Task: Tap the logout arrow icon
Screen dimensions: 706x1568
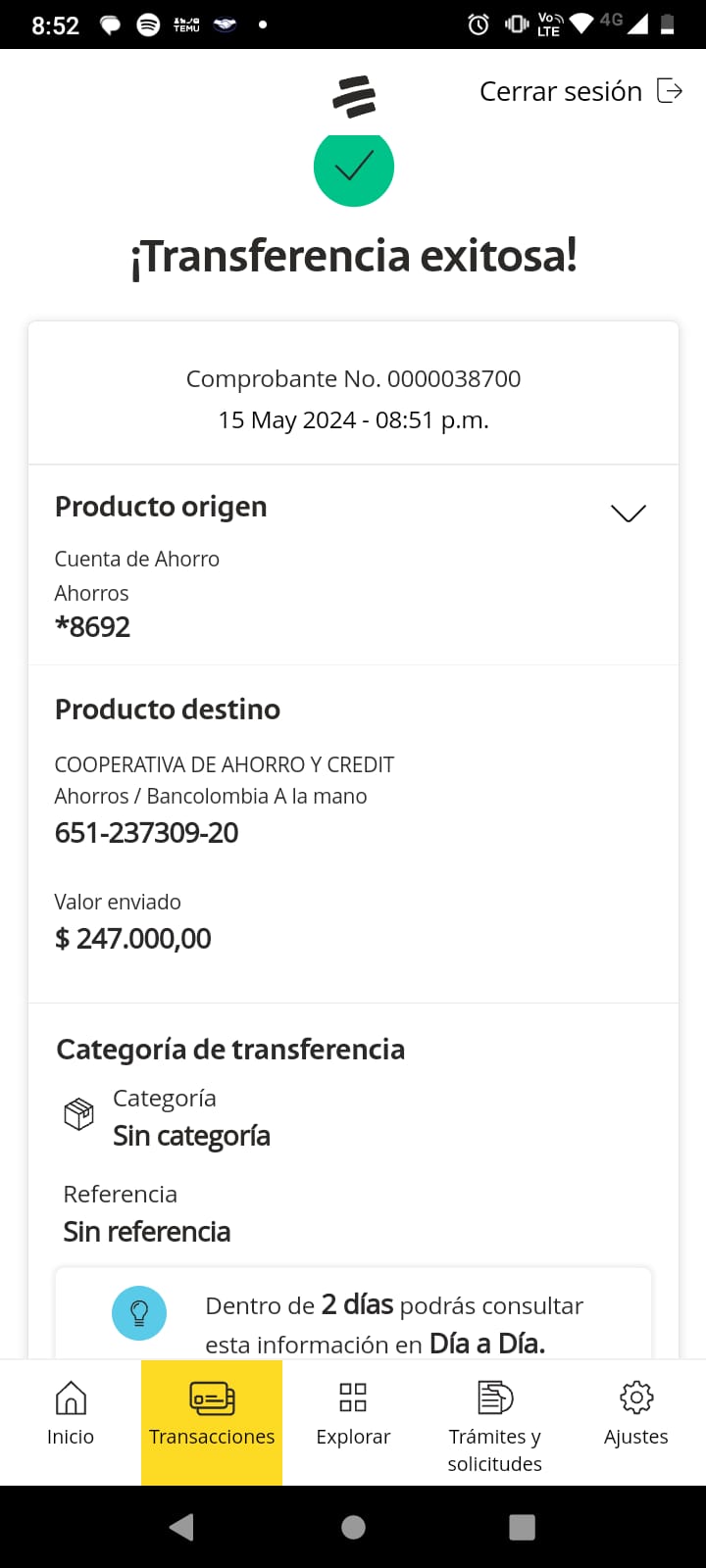Action: [x=670, y=91]
